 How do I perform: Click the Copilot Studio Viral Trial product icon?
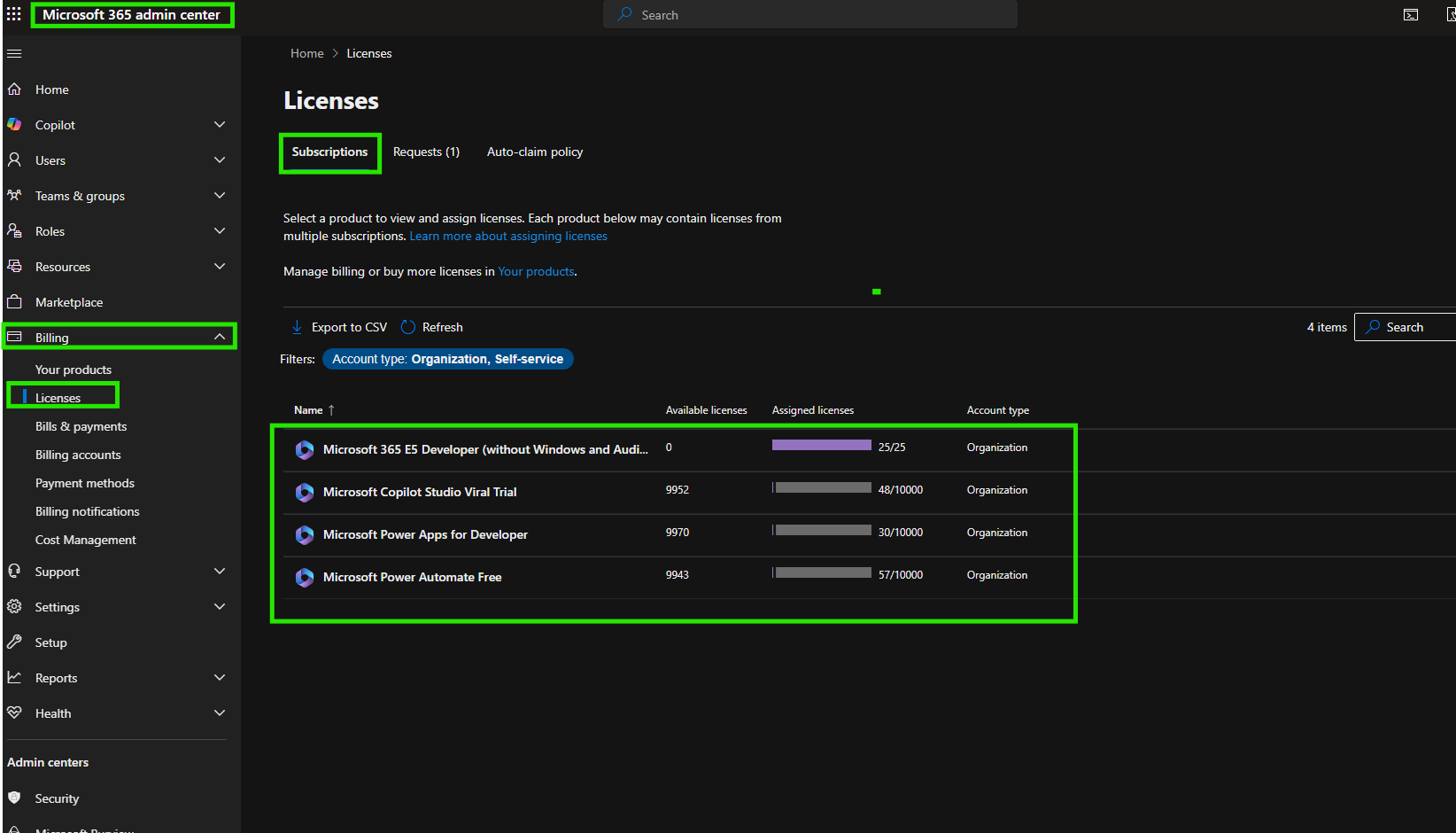pyautogui.click(x=305, y=493)
